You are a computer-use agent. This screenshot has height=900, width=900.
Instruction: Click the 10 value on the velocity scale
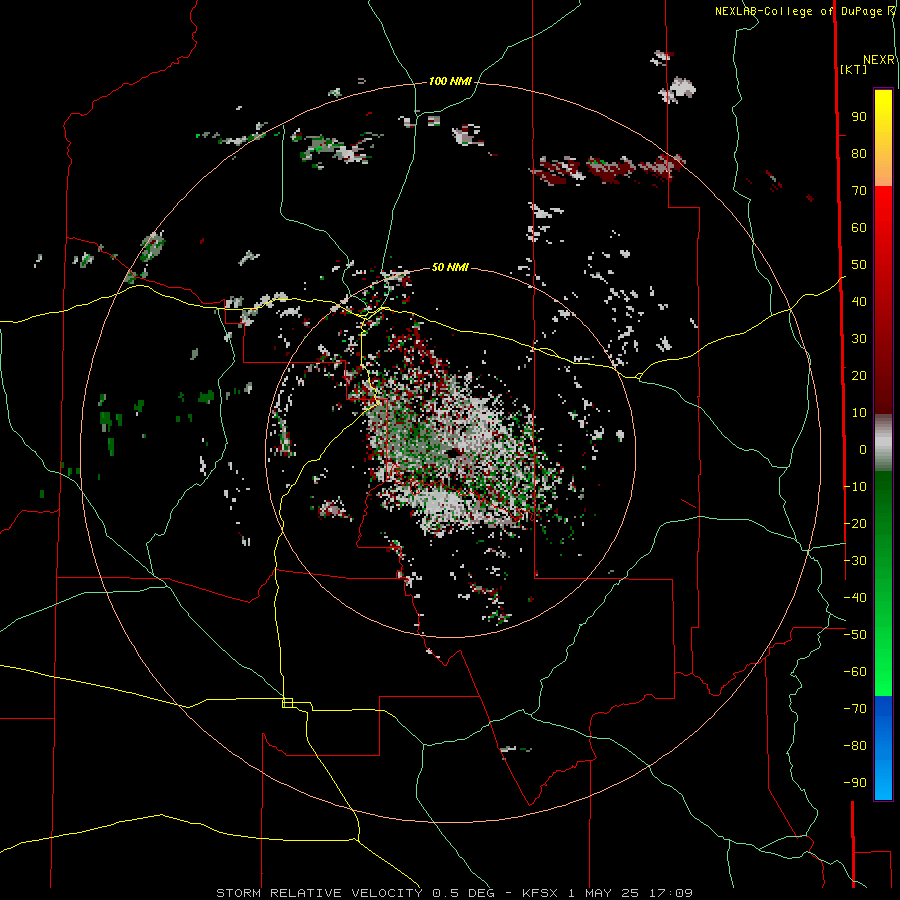(859, 413)
